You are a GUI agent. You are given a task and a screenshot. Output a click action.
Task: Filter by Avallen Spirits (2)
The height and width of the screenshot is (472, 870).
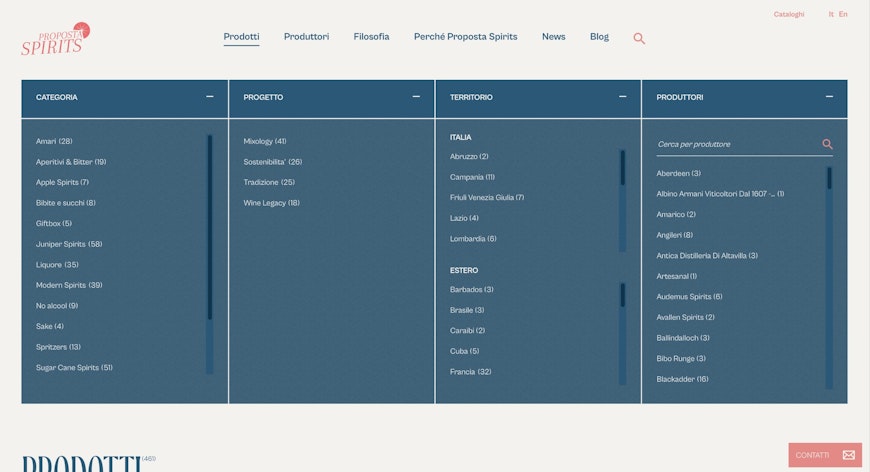[685, 317]
